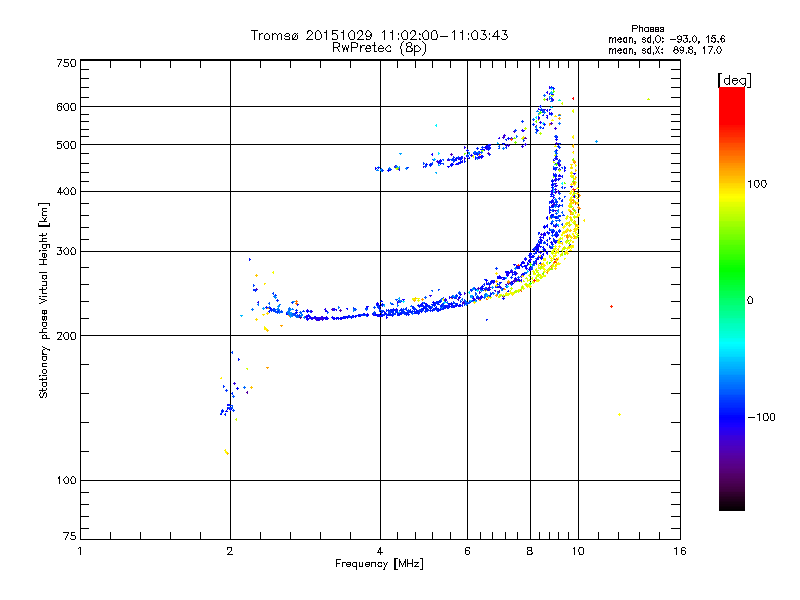Click the "Phases" heading text
The height and width of the screenshot is (600, 800).
pyautogui.click(x=647, y=29)
